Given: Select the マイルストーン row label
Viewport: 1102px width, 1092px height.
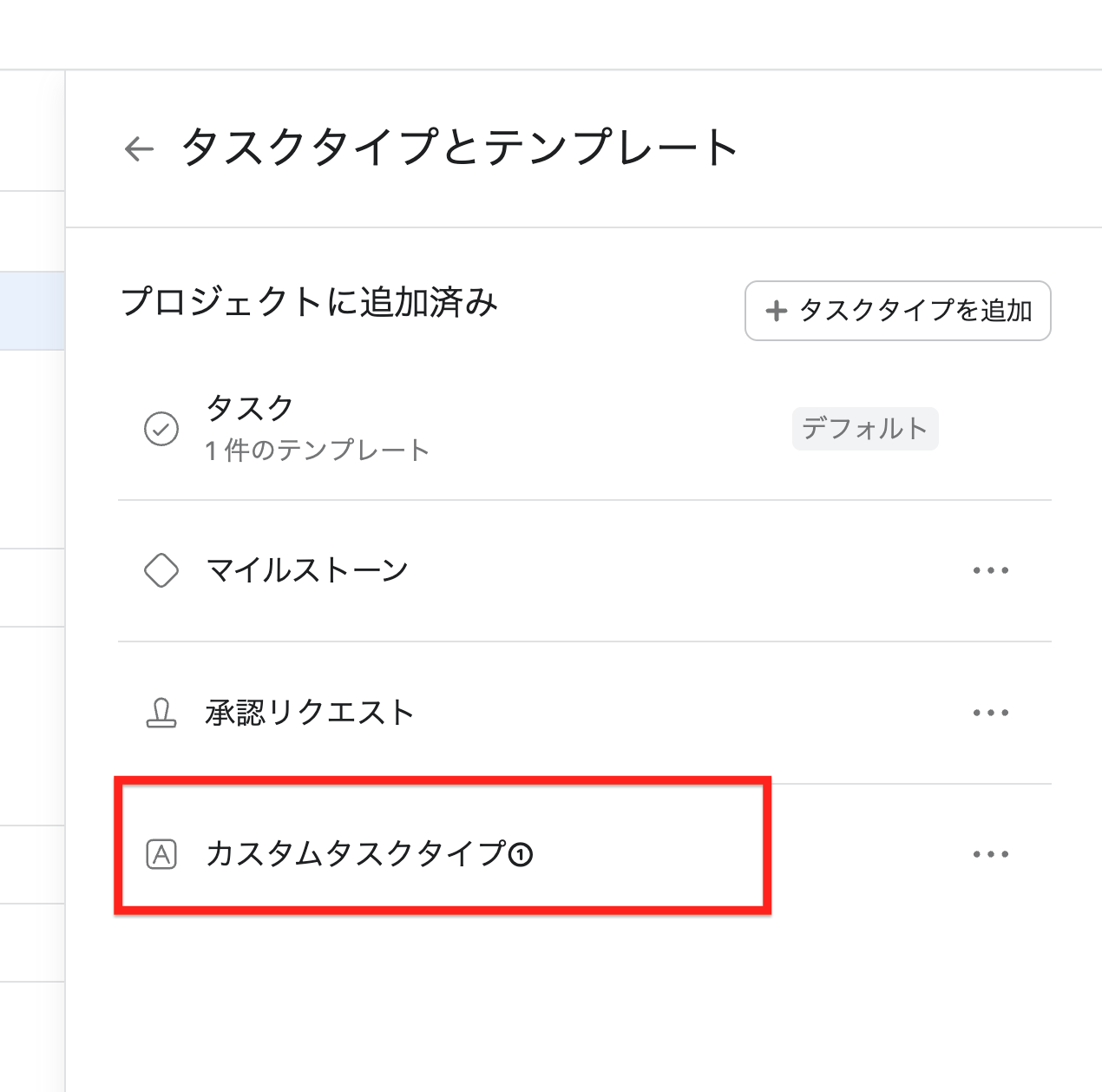Looking at the screenshot, I should coord(307,570).
